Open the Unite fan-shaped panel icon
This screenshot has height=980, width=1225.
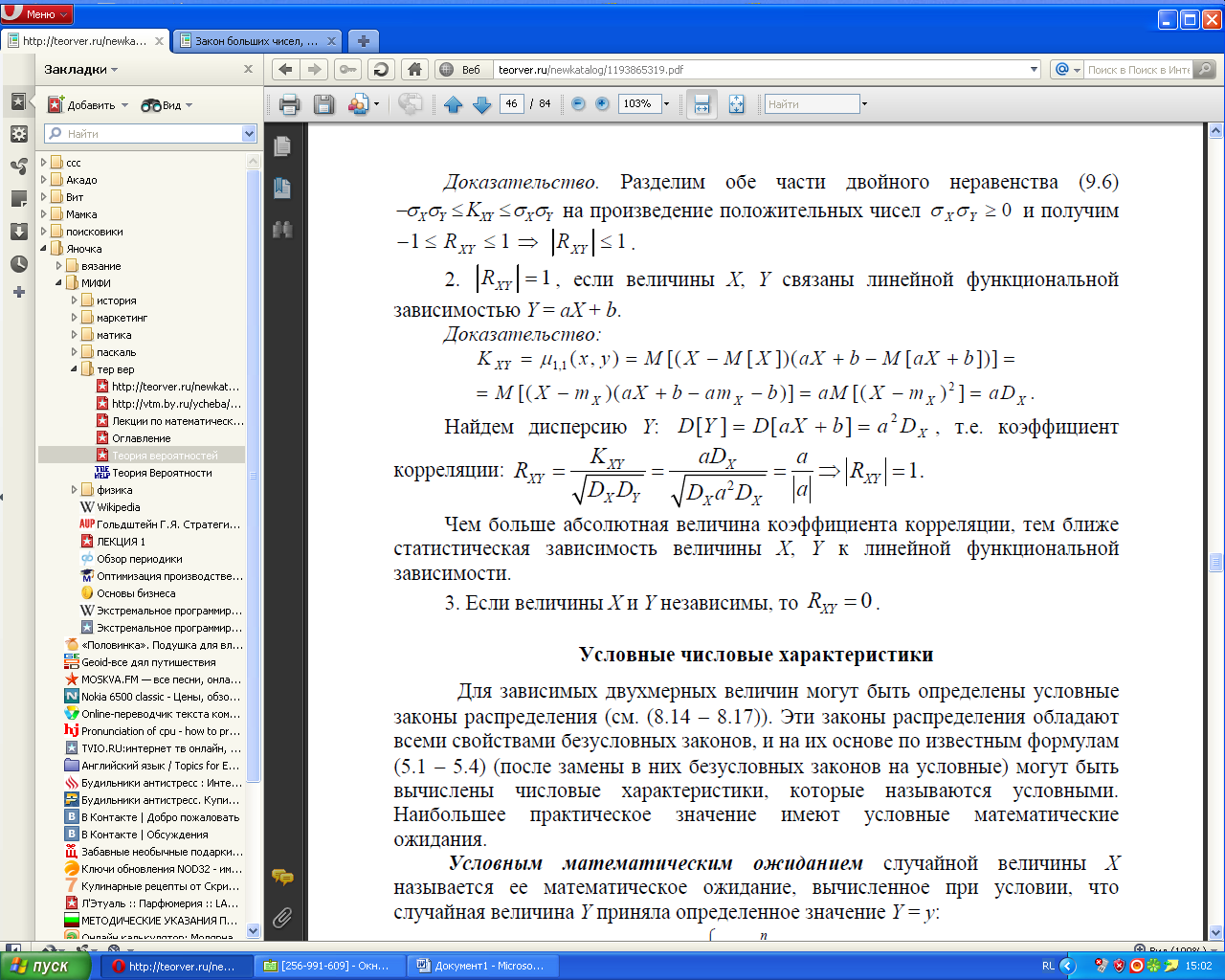point(18,167)
